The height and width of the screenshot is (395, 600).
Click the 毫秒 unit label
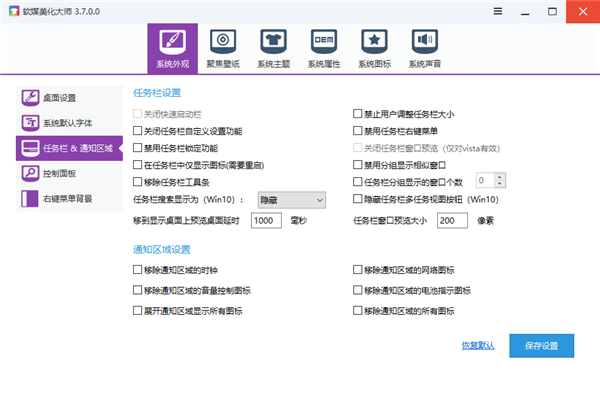[299, 220]
